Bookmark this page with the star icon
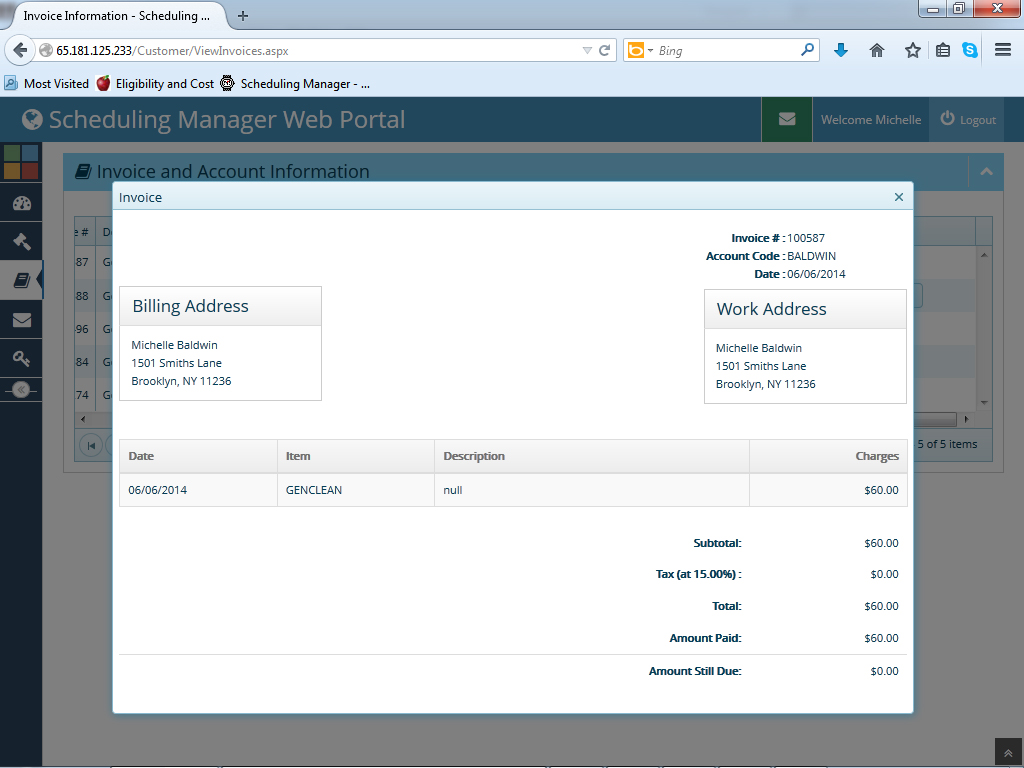 pyautogui.click(x=912, y=50)
